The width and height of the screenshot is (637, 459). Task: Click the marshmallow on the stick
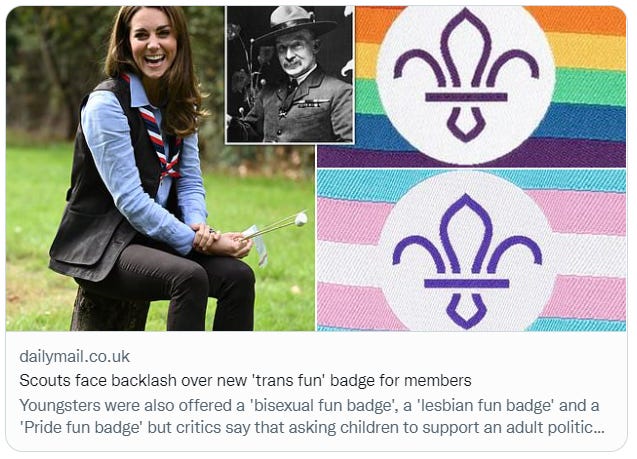301,219
